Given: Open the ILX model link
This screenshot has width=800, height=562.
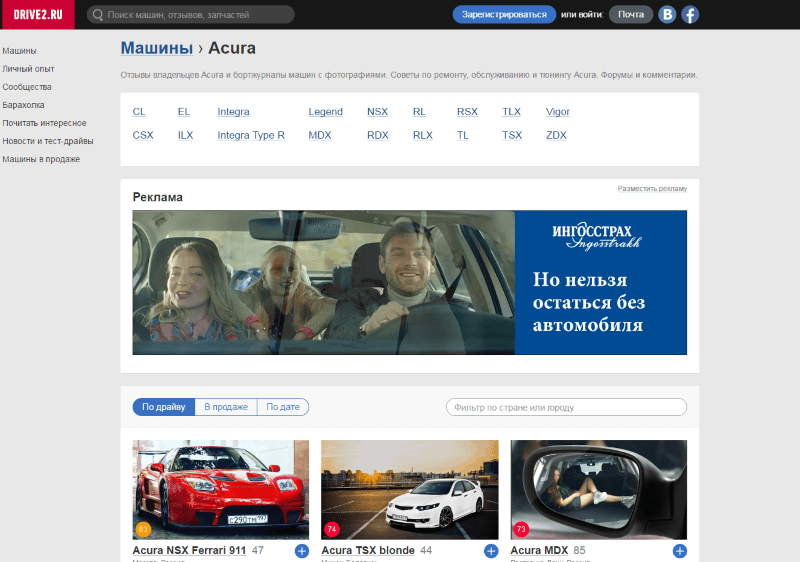Looking at the screenshot, I should tap(185, 135).
